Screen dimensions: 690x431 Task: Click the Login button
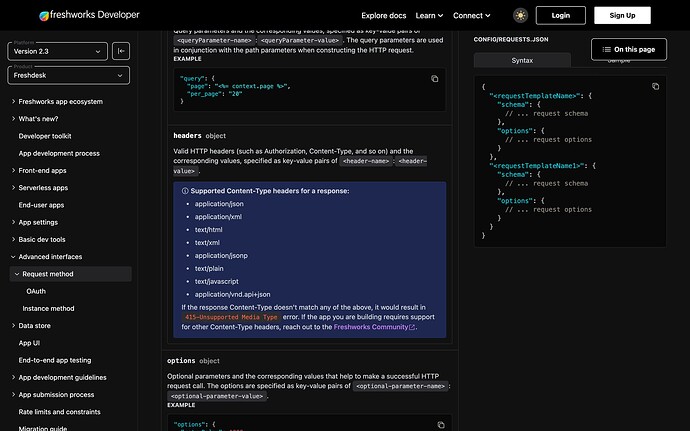pyautogui.click(x=560, y=15)
